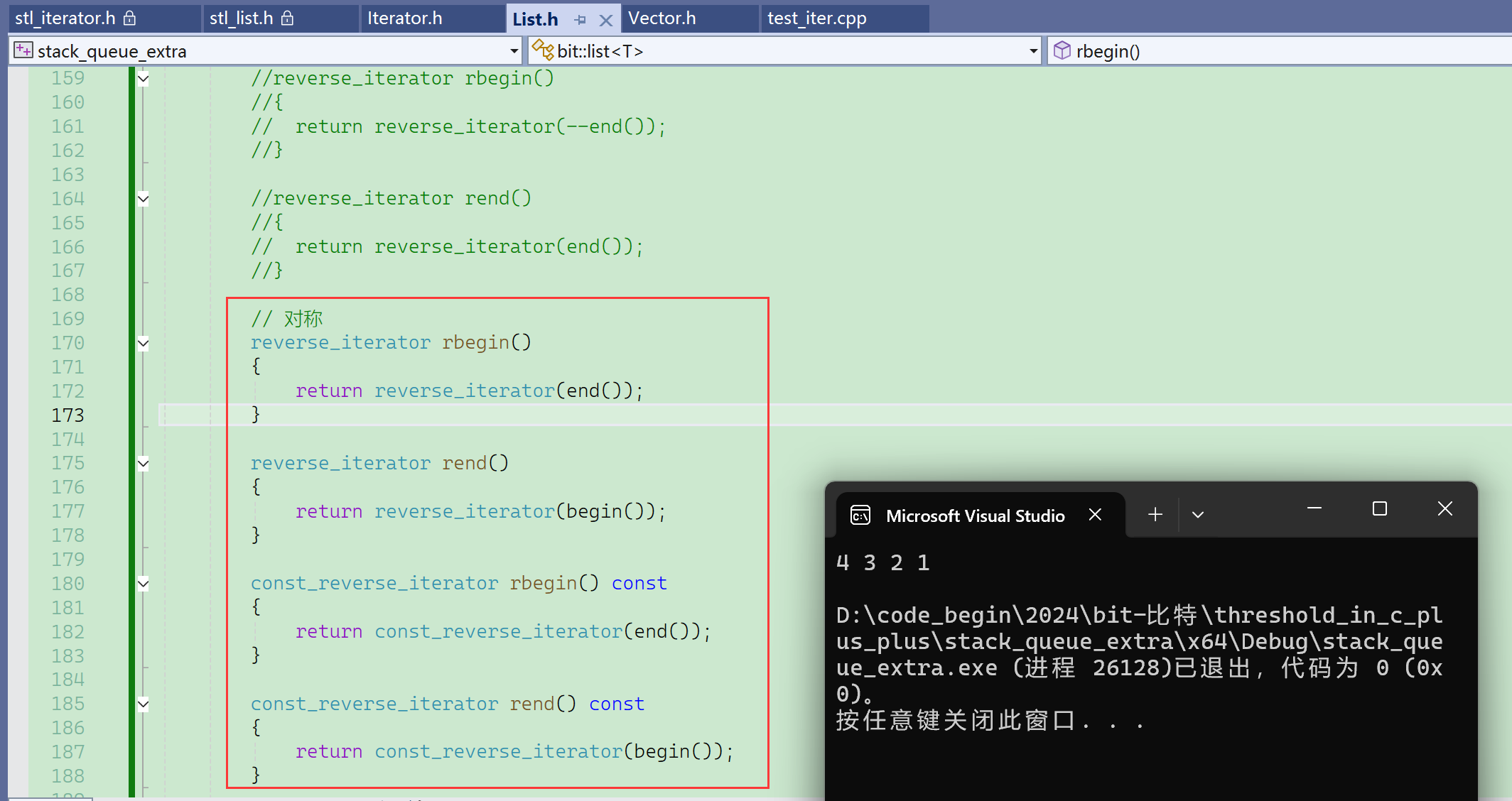Screen dimensions: 1512x801
Task: Click the stack_queue_extra project icon
Action: pos(23,50)
